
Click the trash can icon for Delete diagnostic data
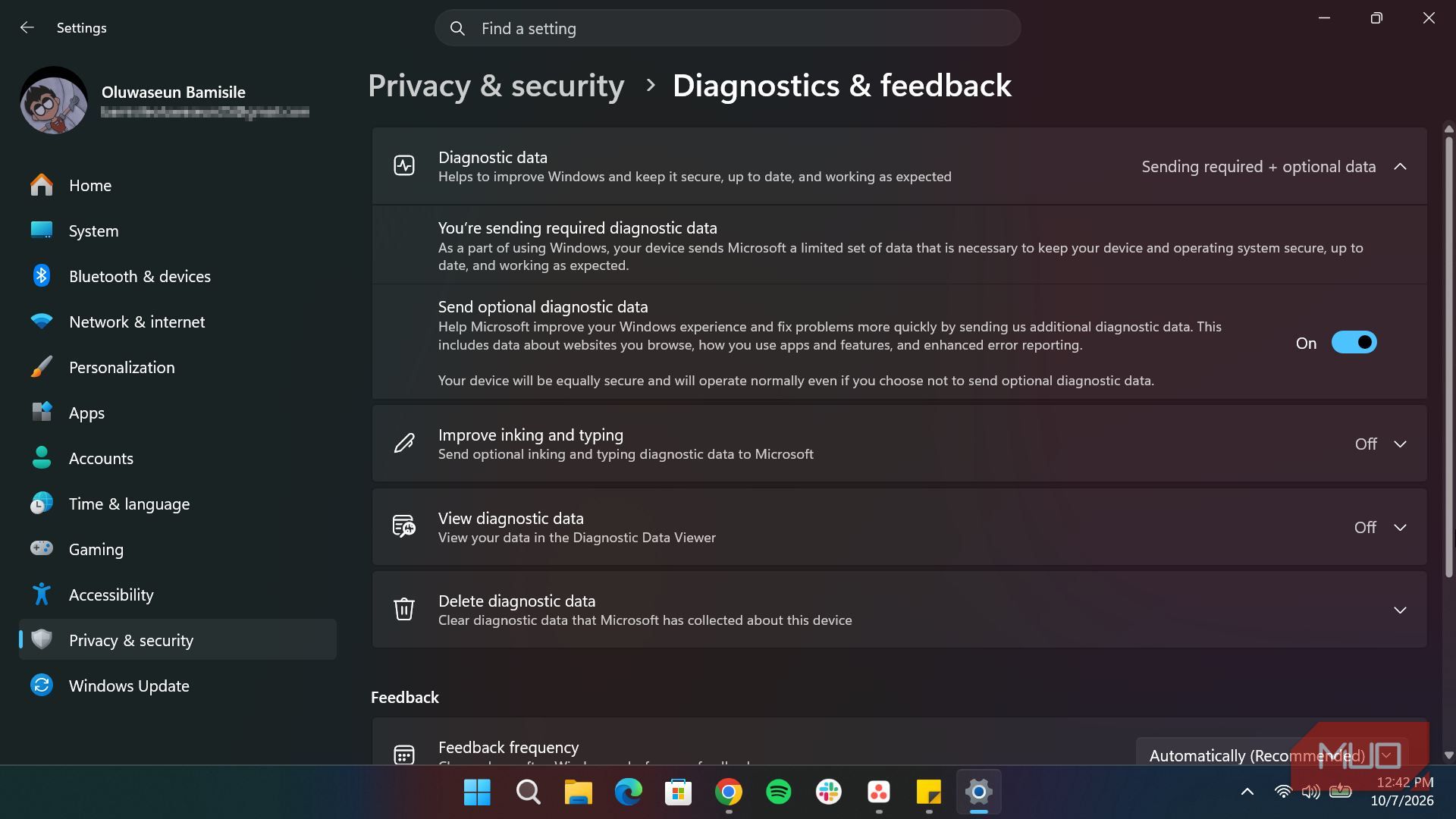(x=404, y=608)
